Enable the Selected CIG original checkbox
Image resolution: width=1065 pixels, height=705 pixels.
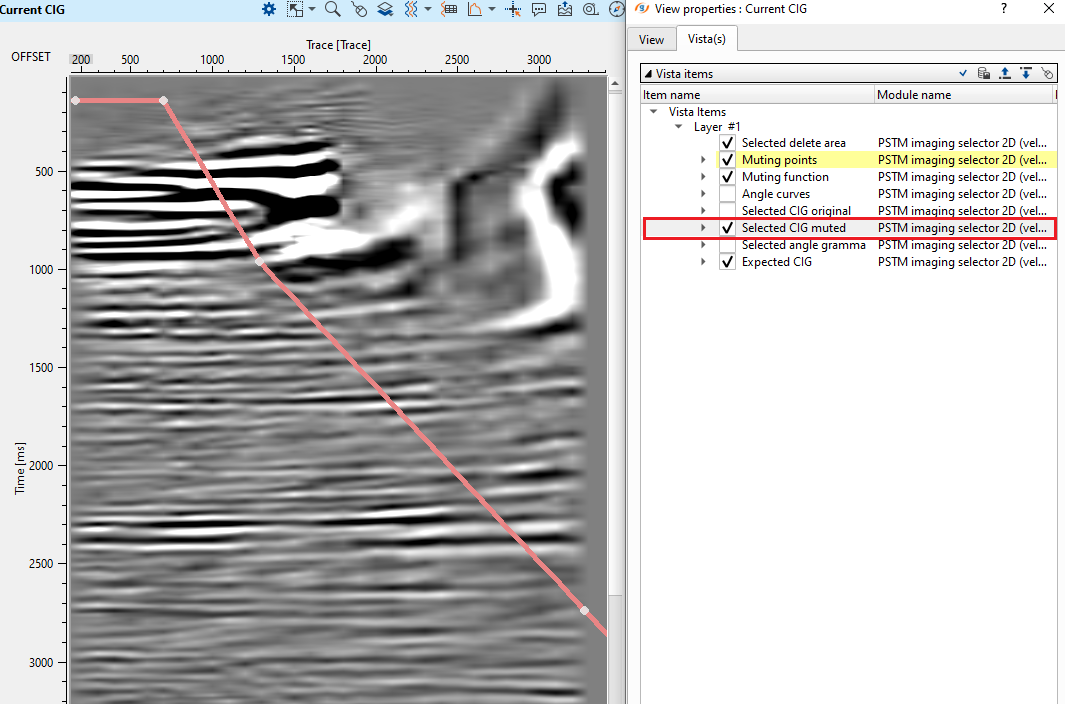pos(727,211)
